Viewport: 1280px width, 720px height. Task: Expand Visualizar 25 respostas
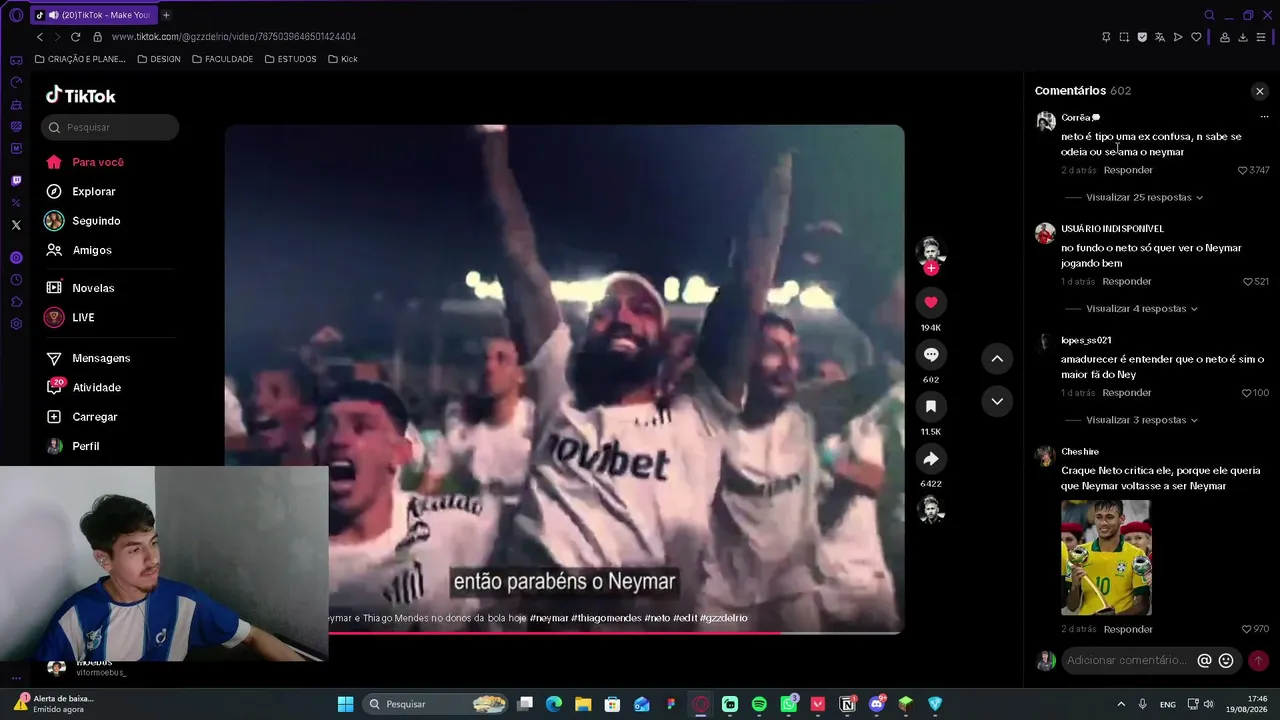pyautogui.click(x=1145, y=197)
